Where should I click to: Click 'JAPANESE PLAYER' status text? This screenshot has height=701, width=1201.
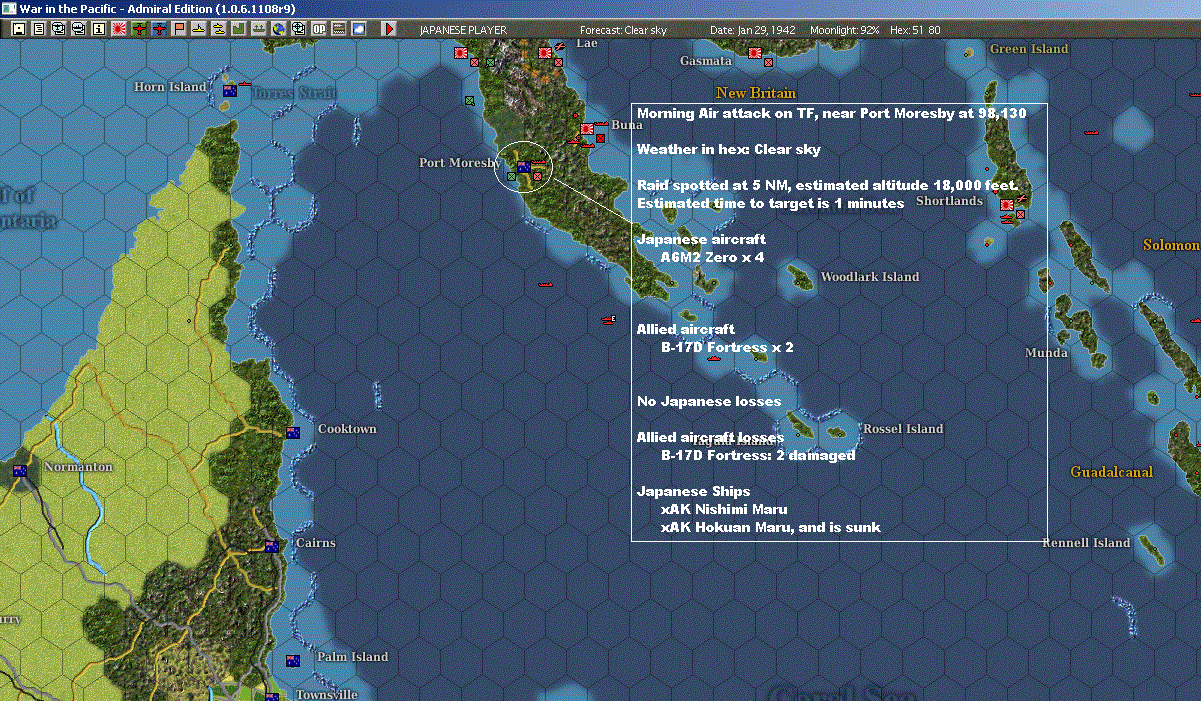point(463,30)
